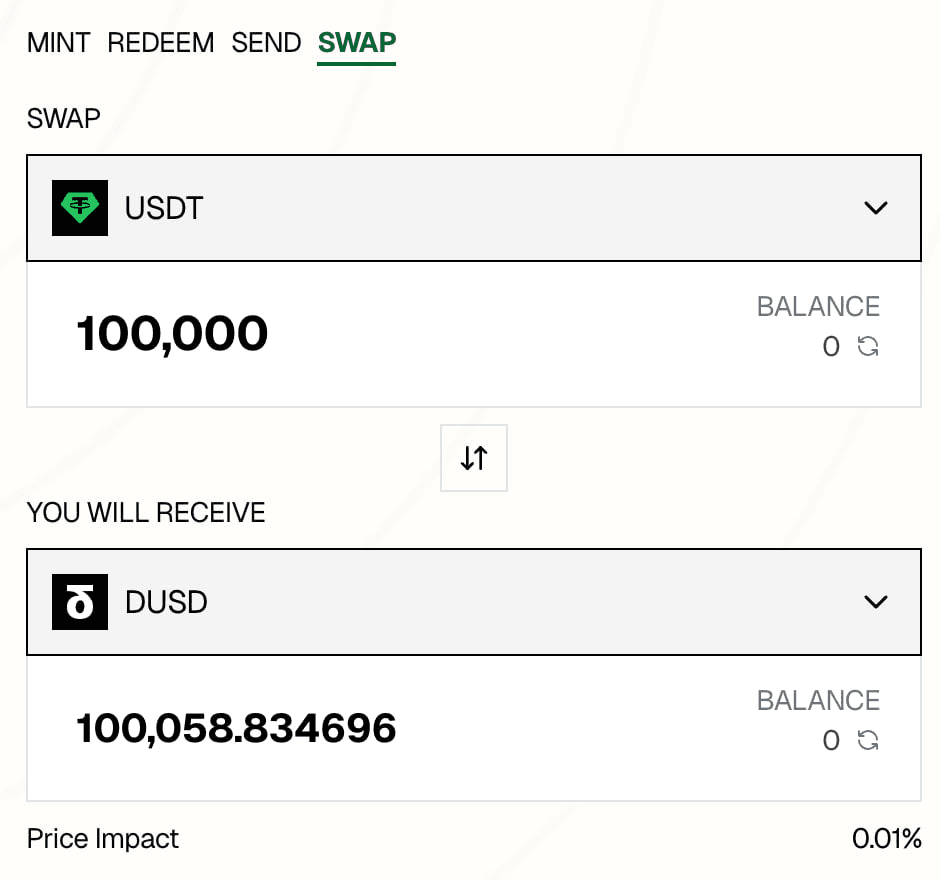Click the YOU WILL RECEIVE heading
Image resolution: width=940 pixels, height=880 pixels.
(x=146, y=513)
